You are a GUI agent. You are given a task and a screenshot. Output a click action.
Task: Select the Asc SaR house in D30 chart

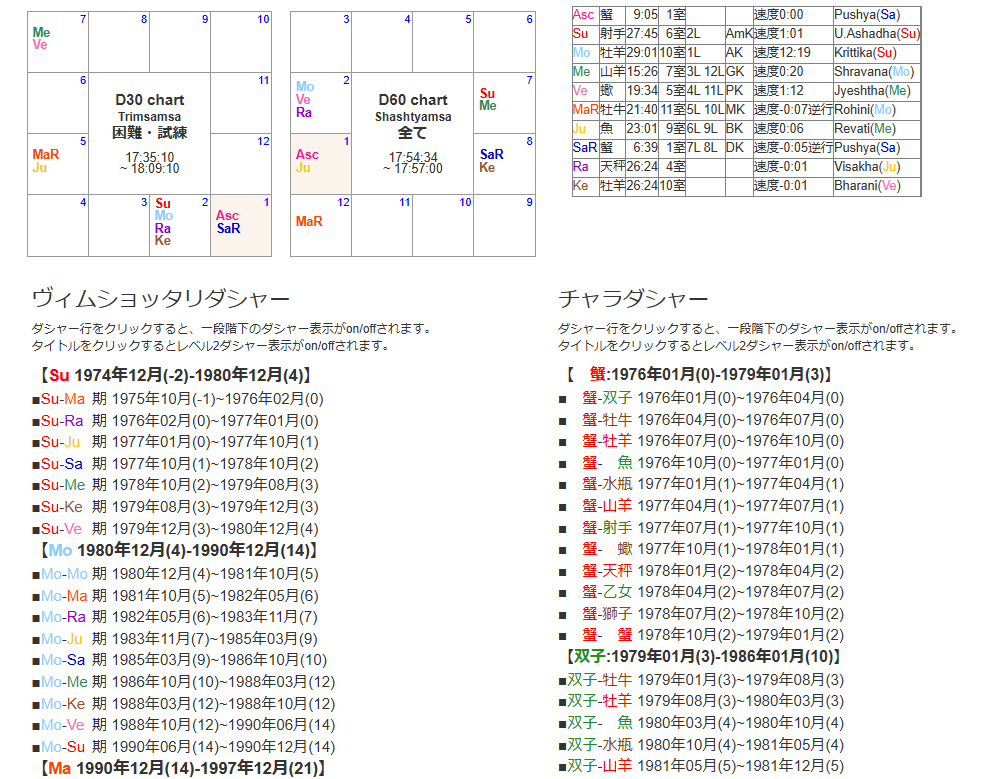click(x=241, y=225)
